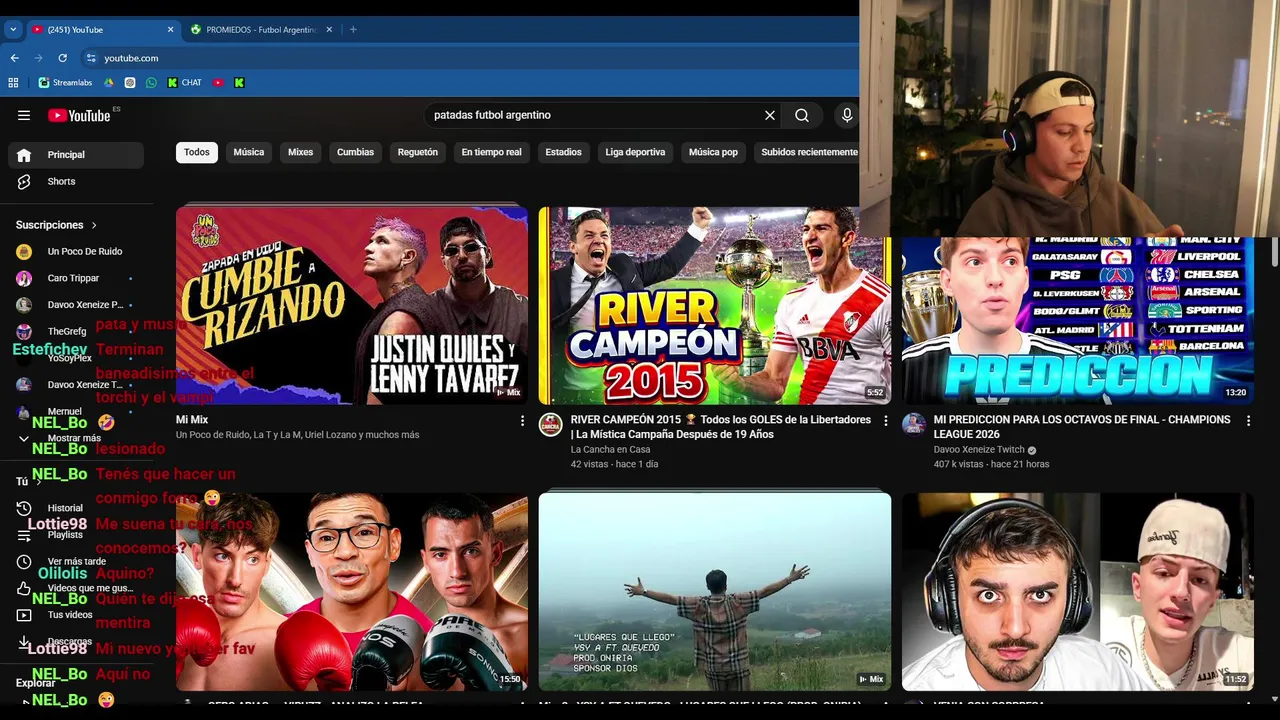Image resolution: width=1280 pixels, height=720 pixels.
Task: Select the Reguetón filter chip
Action: 418,152
